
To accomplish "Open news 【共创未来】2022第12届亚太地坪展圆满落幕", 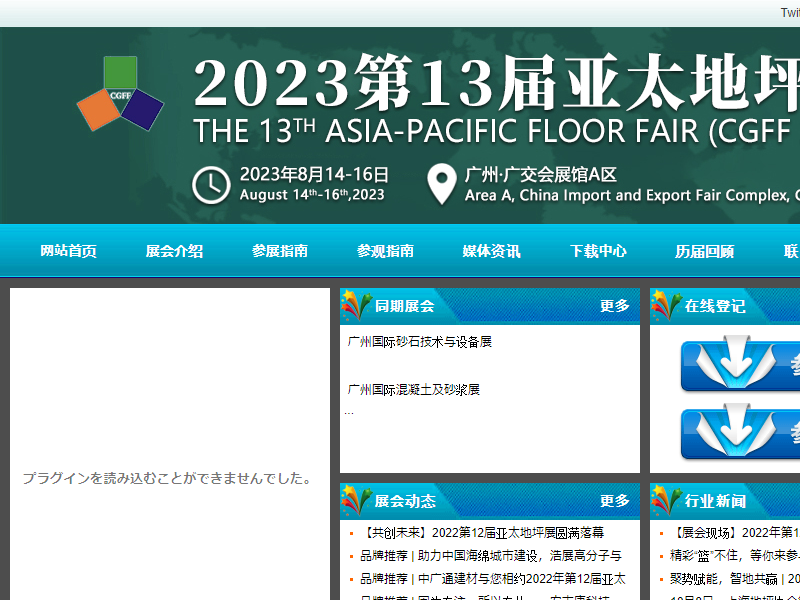I will click(482, 533).
